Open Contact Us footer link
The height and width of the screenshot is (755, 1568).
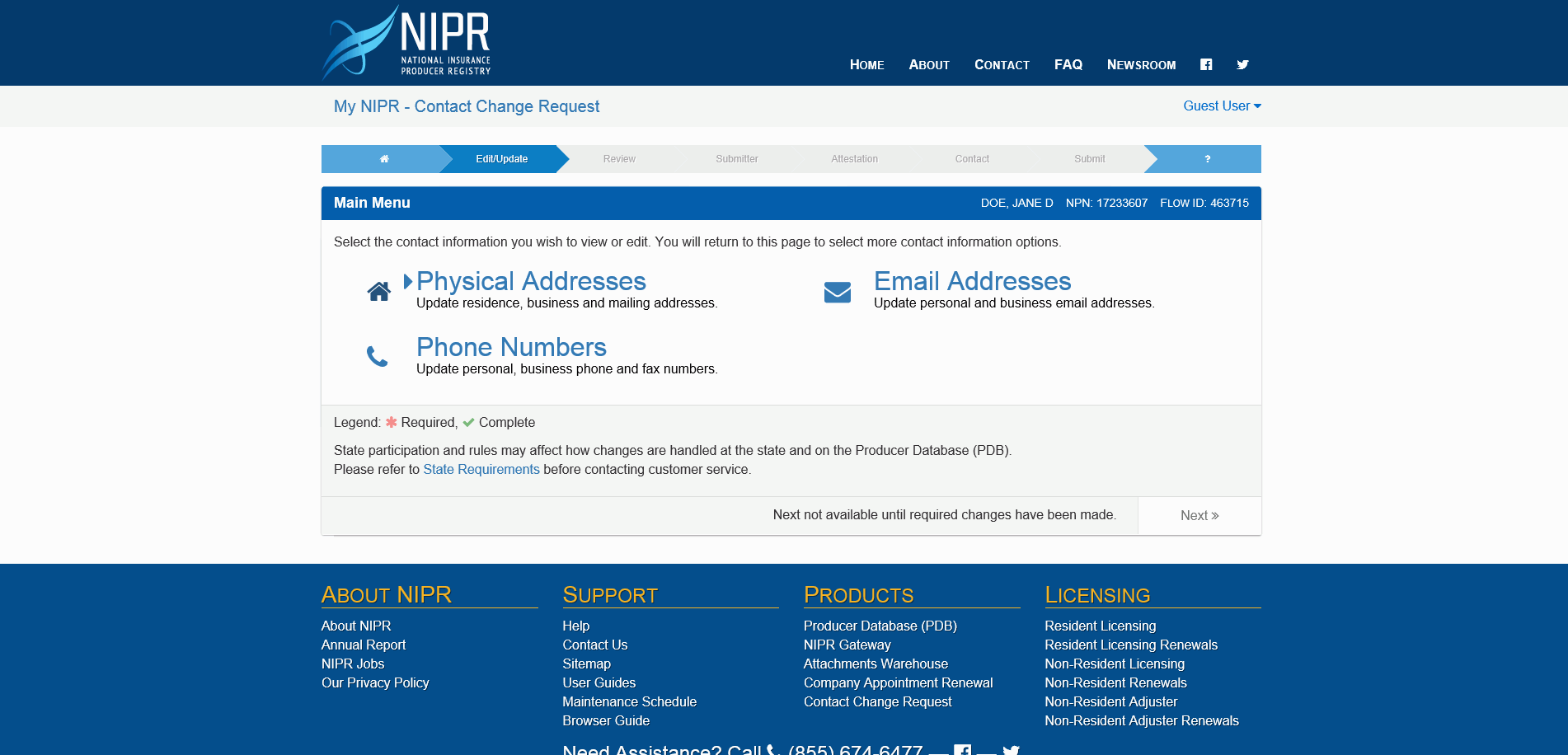594,645
